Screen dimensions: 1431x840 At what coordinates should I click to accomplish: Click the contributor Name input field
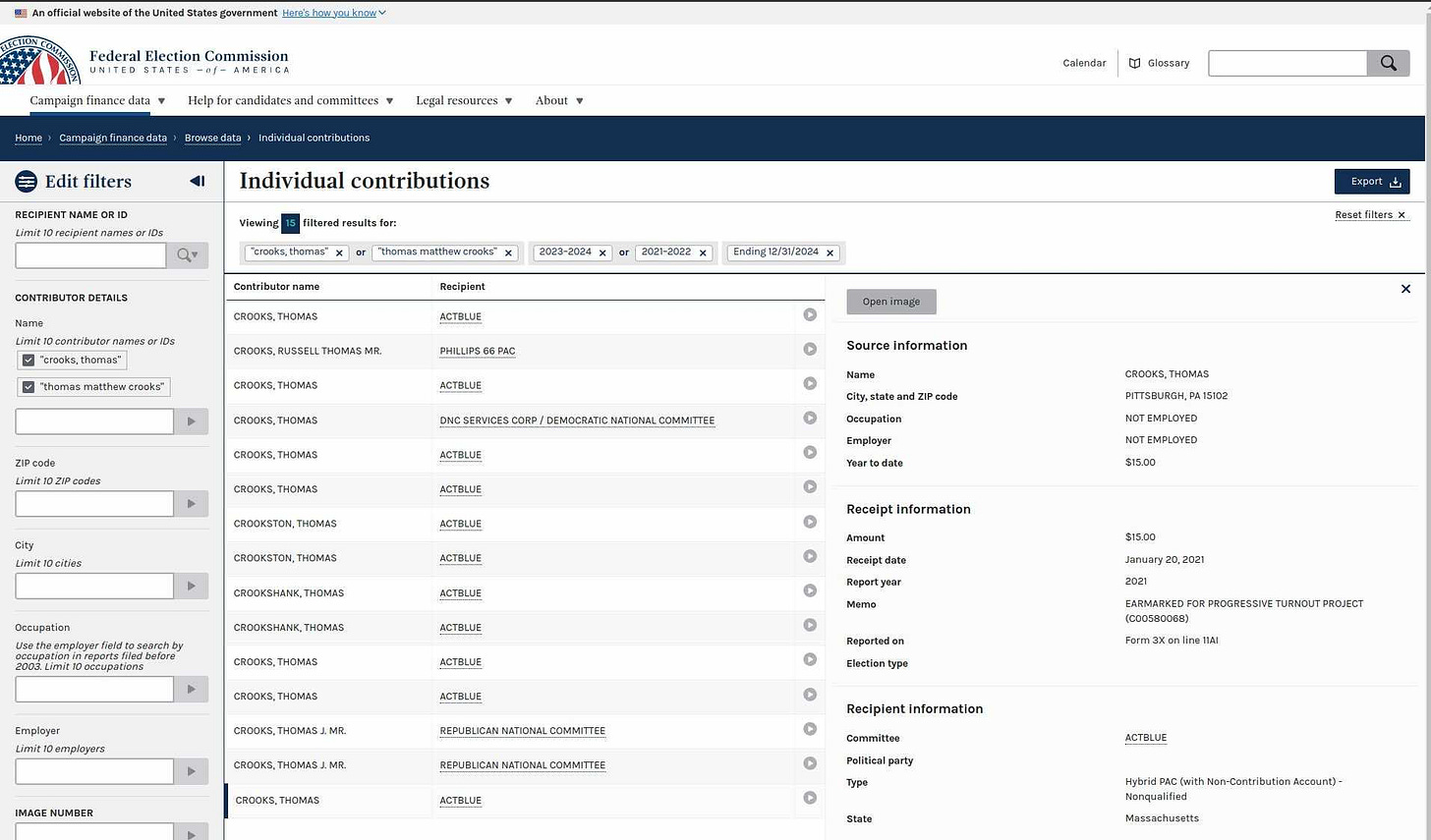94,421
